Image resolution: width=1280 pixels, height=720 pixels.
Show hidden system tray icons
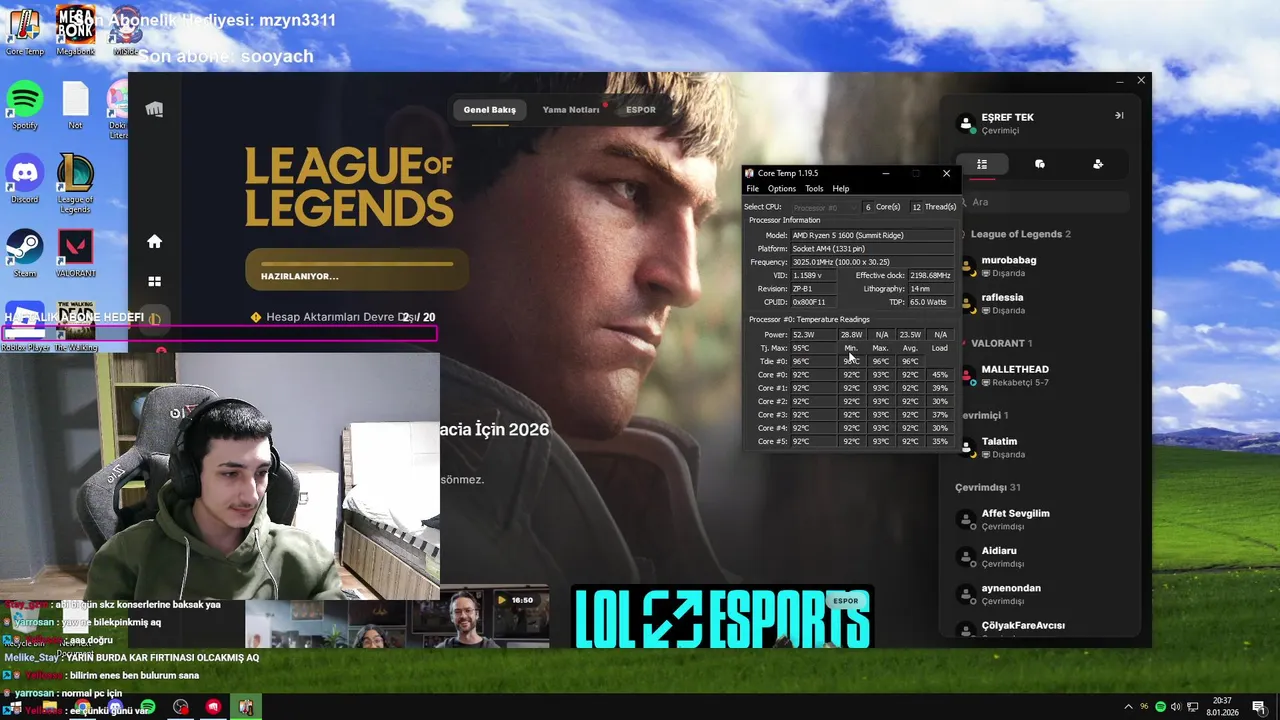(1129, 707)
